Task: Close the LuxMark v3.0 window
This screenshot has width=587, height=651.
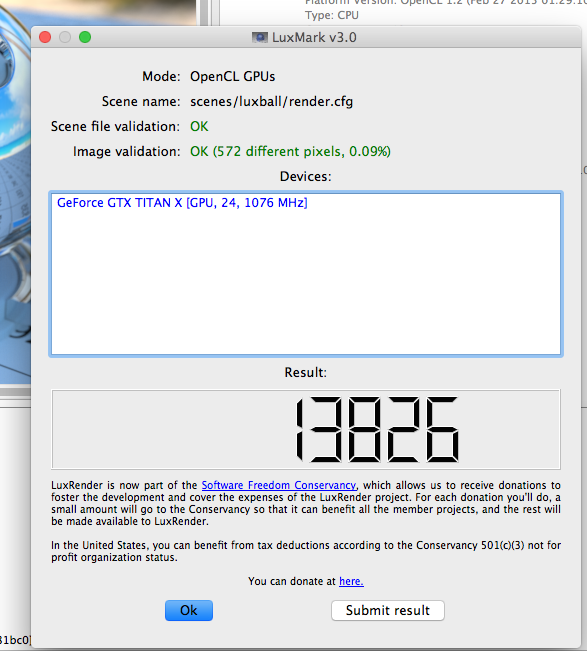Action: [45, 37]
